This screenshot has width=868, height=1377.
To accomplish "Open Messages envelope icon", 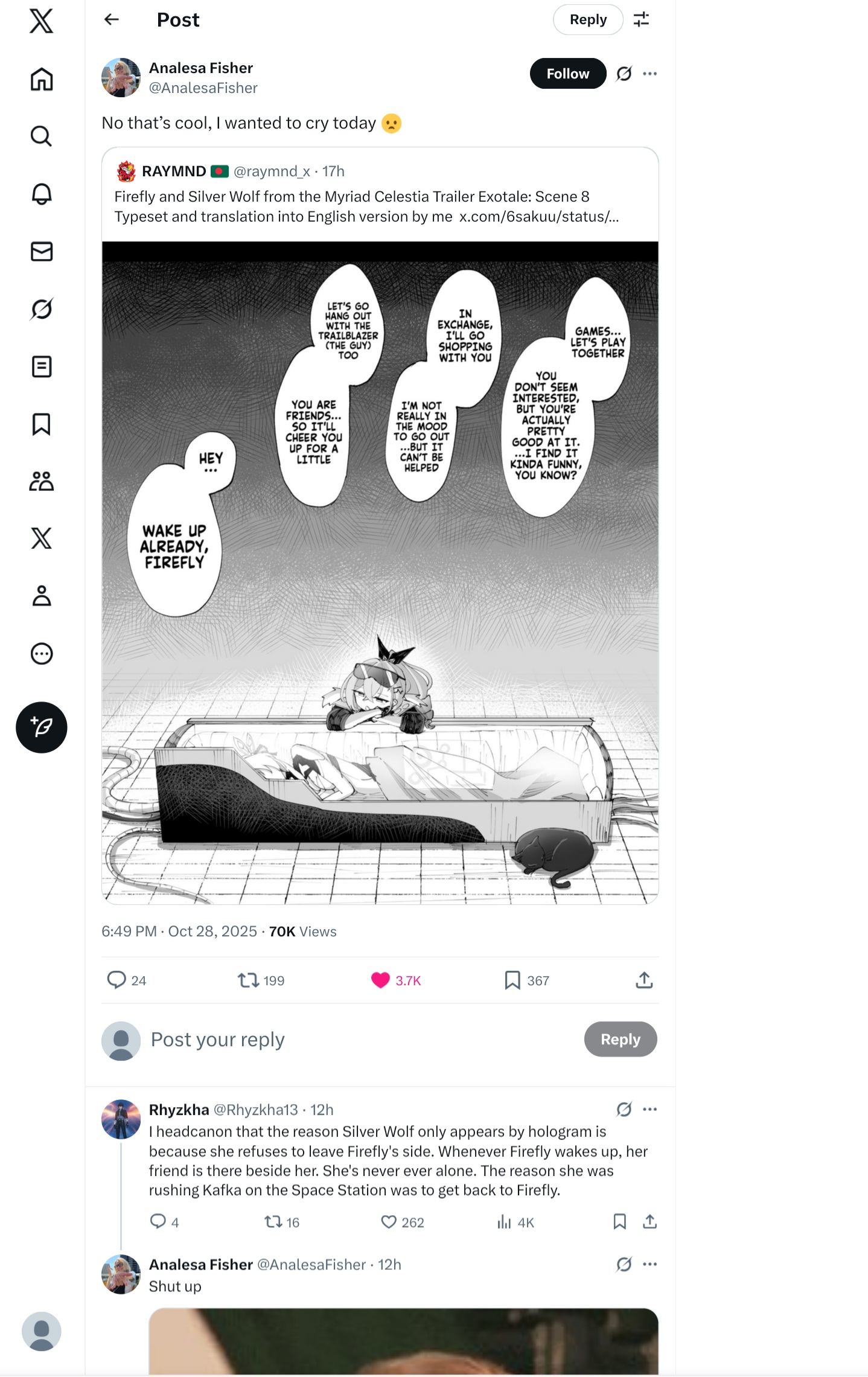I will (x=42, y=251).
